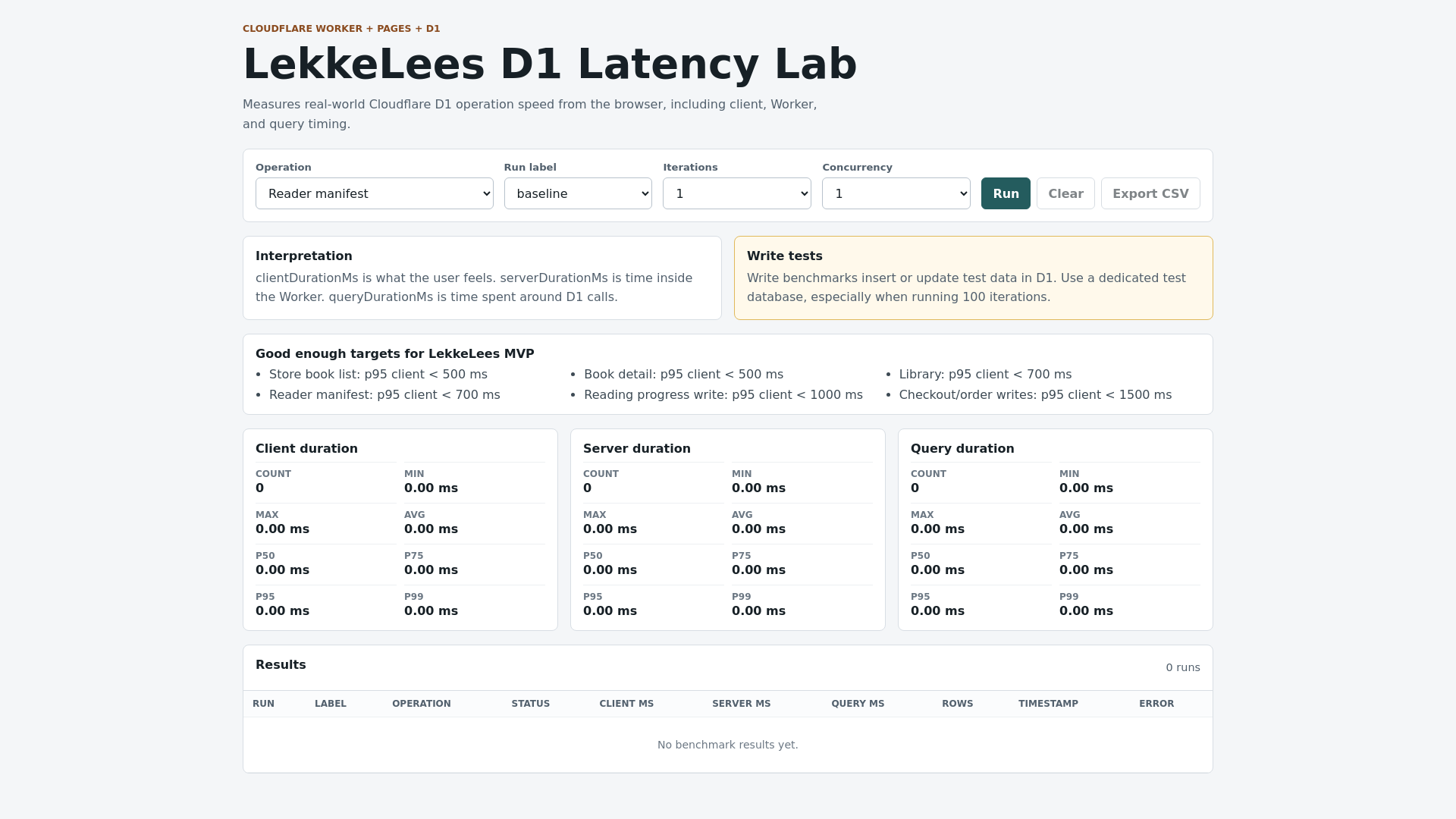Click 'Reading progress write' target line

click(723, 394)
